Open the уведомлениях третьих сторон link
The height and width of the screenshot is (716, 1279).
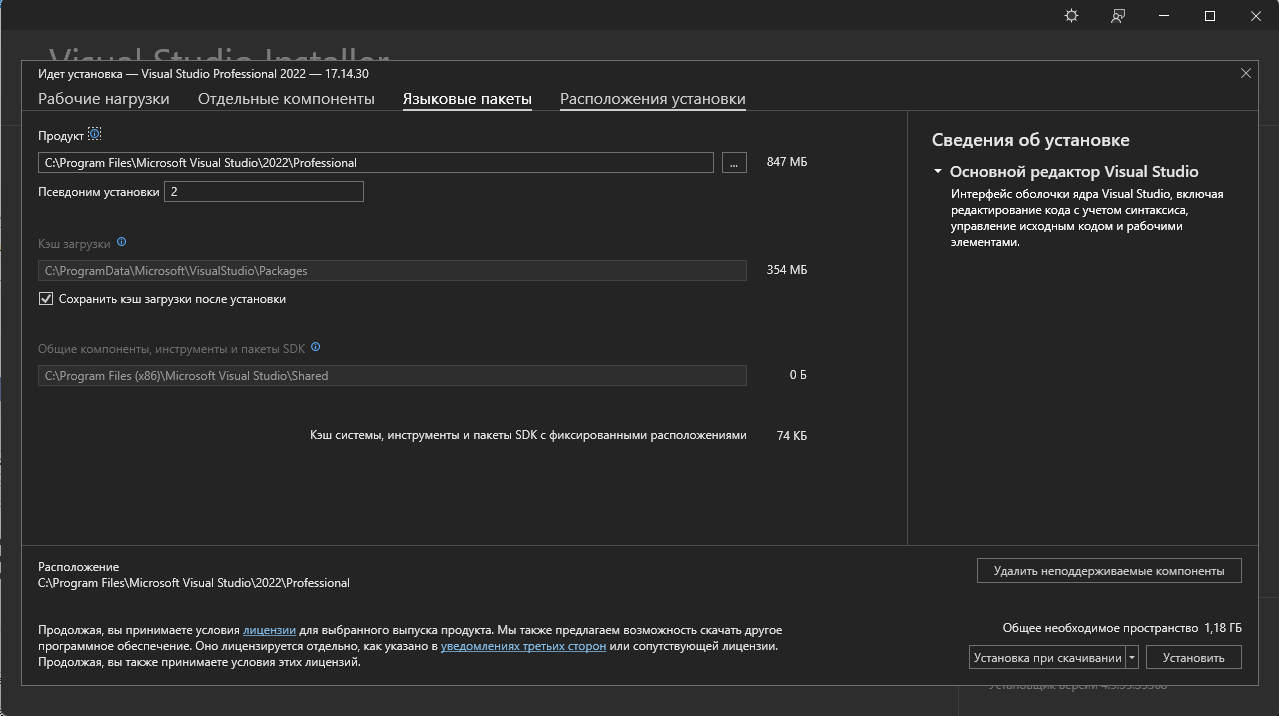[x=523, y=647]
